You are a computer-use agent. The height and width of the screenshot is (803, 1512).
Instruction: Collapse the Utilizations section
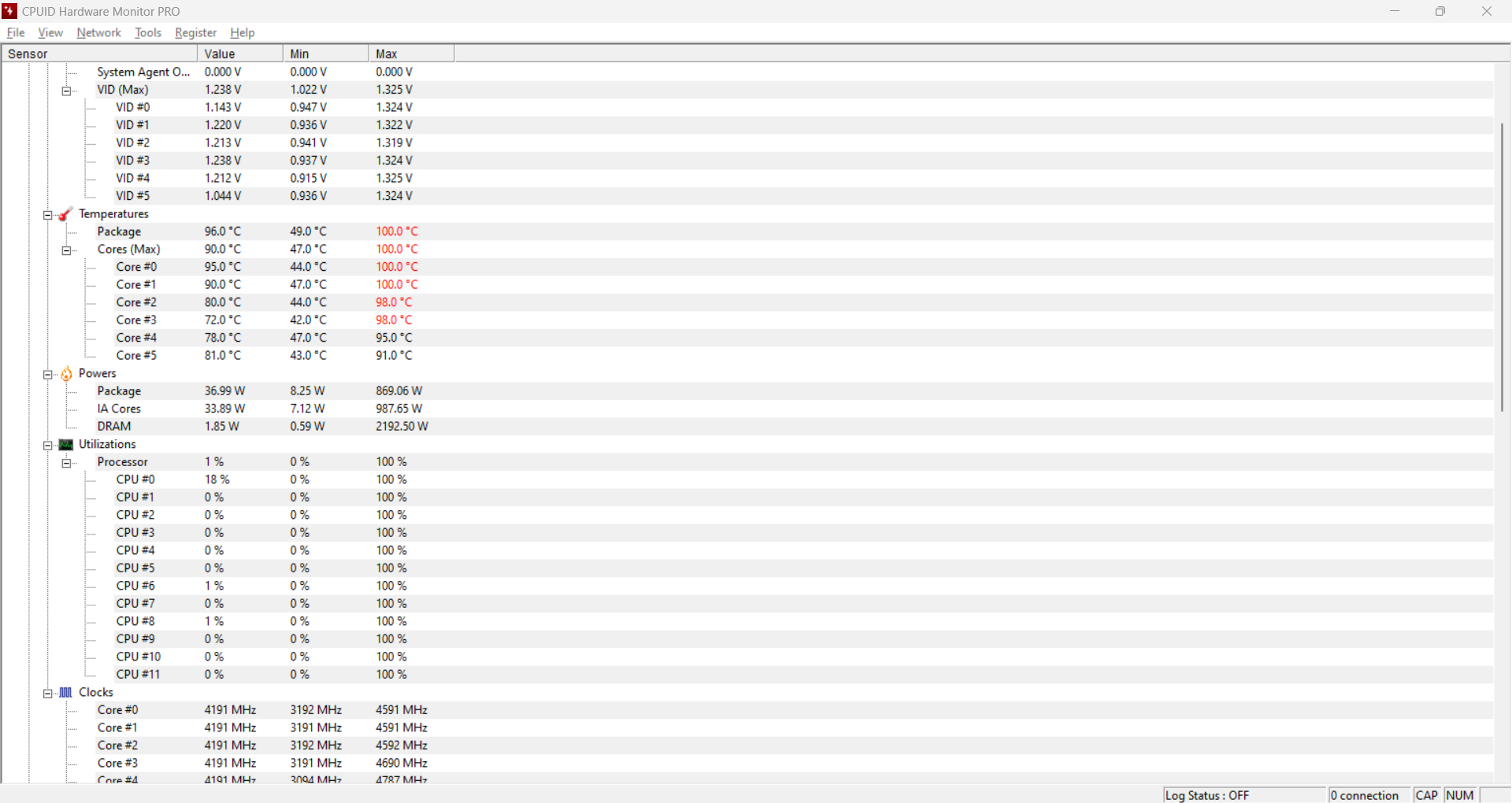[x=47, y=446]
